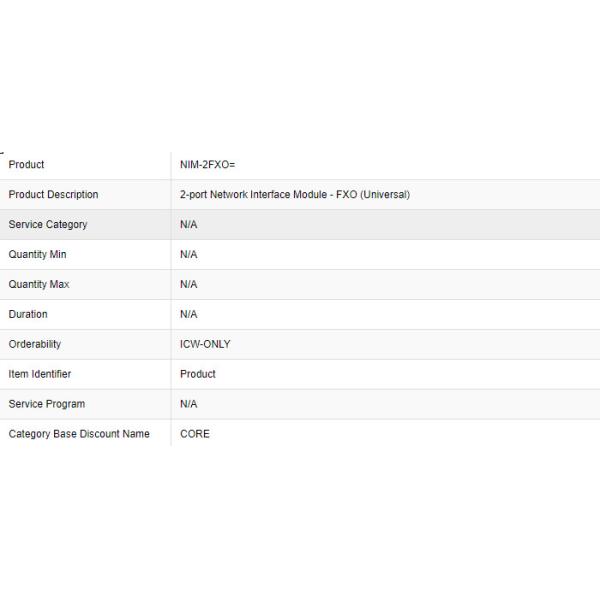Select the Service Program N/A value
The width and height of the screenshot is (600, 600).
click(x=189, y=405)
